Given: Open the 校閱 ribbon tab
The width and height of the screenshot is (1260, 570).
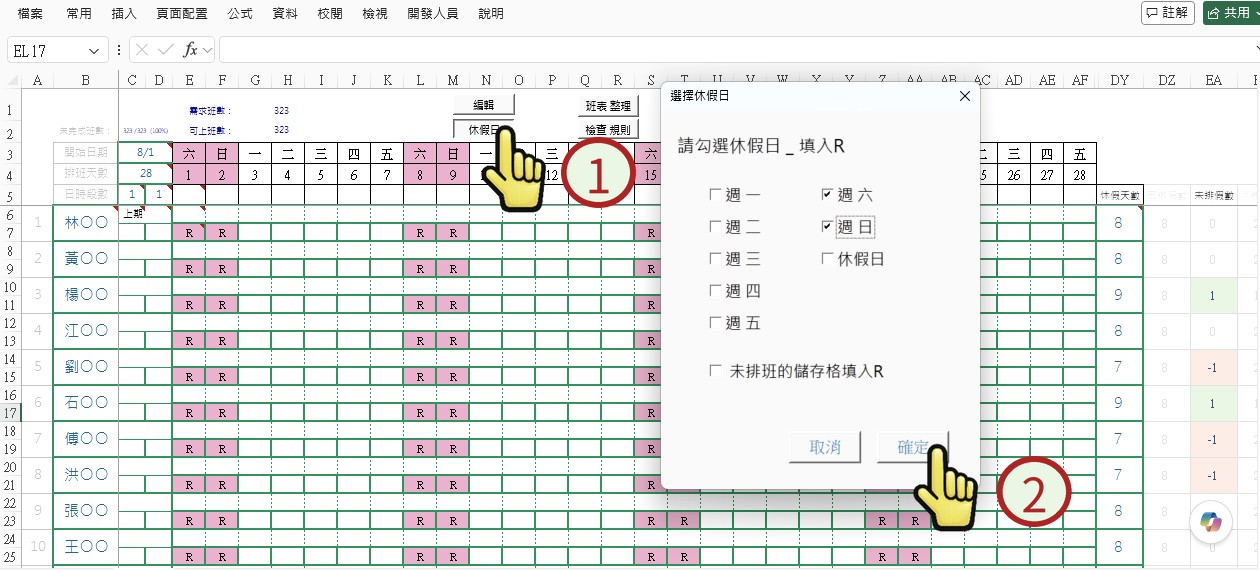Looking at the screenshot, I should pos(330,14).
